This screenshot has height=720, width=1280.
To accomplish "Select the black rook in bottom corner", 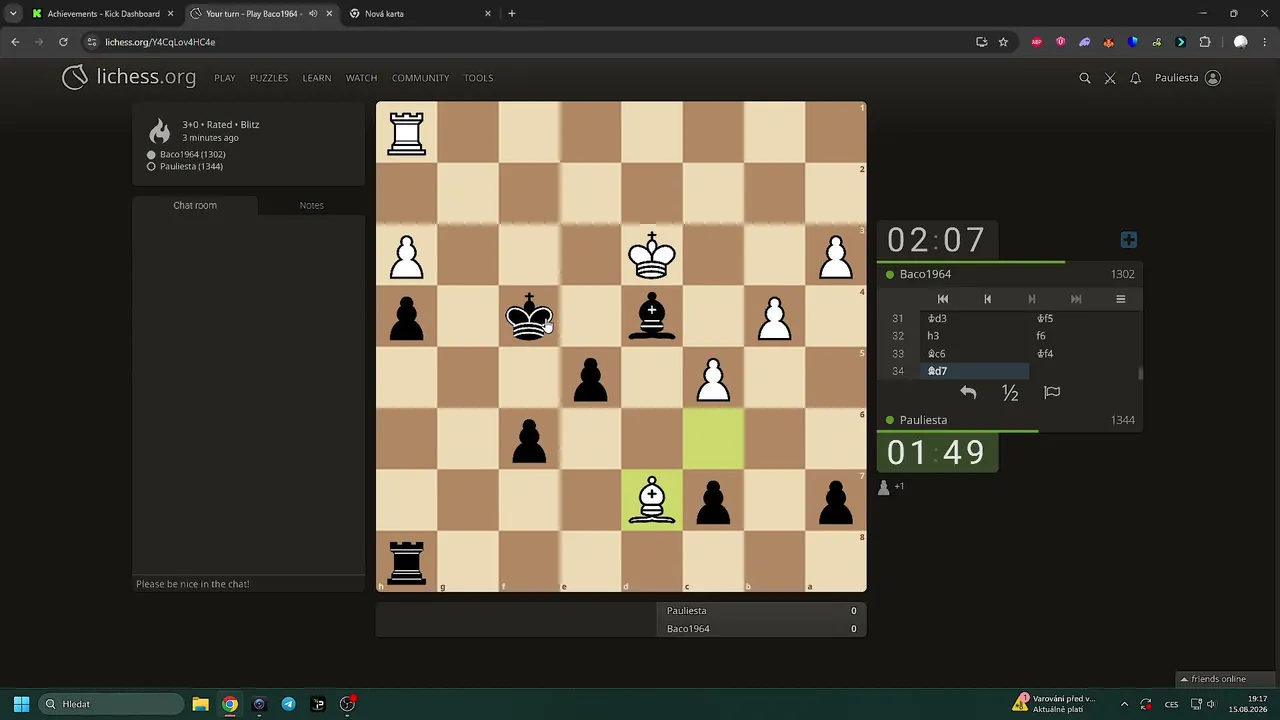I will [x=407, y=562].
